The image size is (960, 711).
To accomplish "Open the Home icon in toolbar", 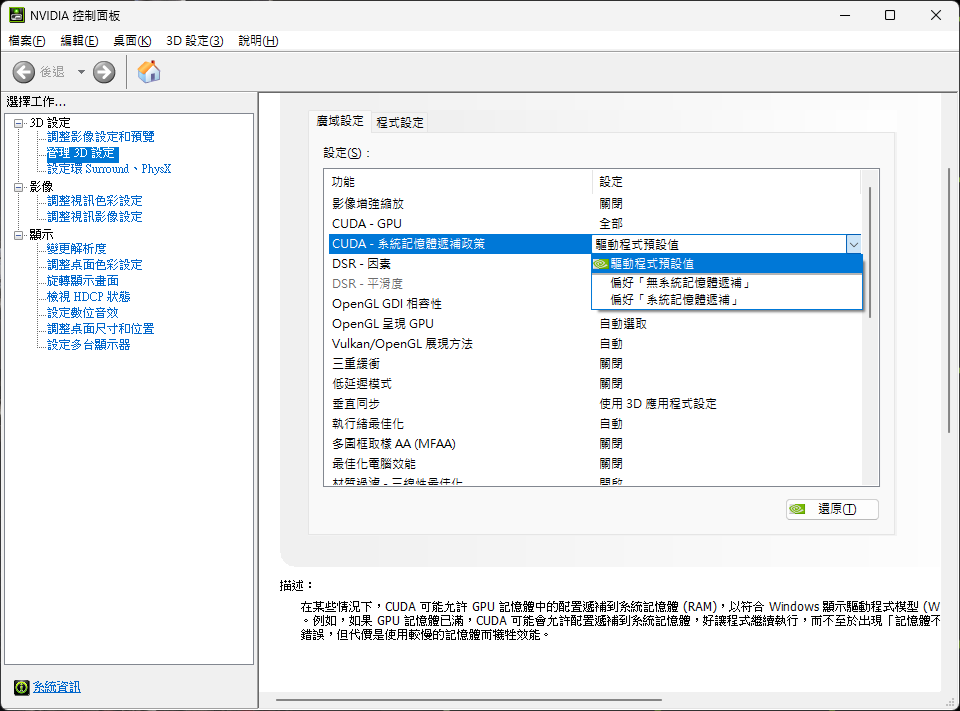I will point(149,72).
